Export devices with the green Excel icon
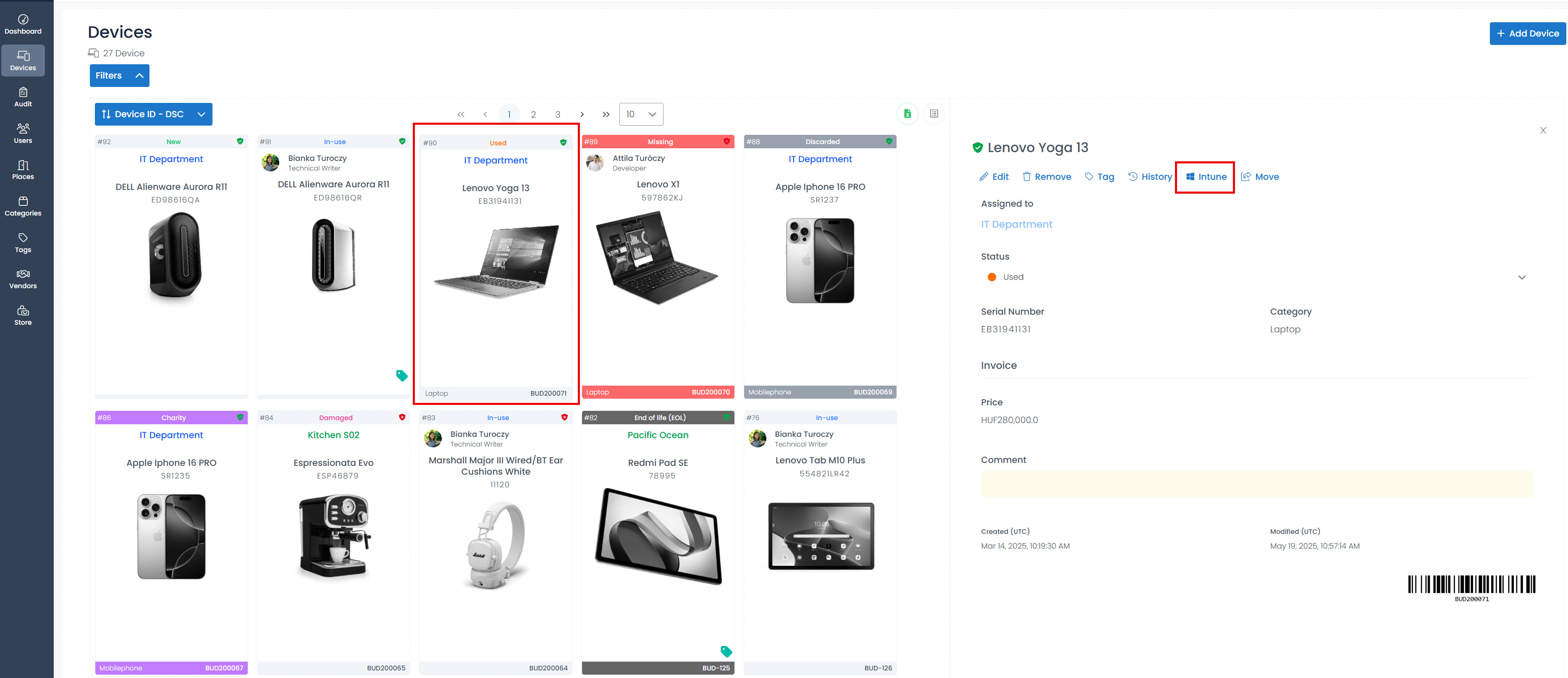The width and height of the screenshot is (1568, 678). 907,114
